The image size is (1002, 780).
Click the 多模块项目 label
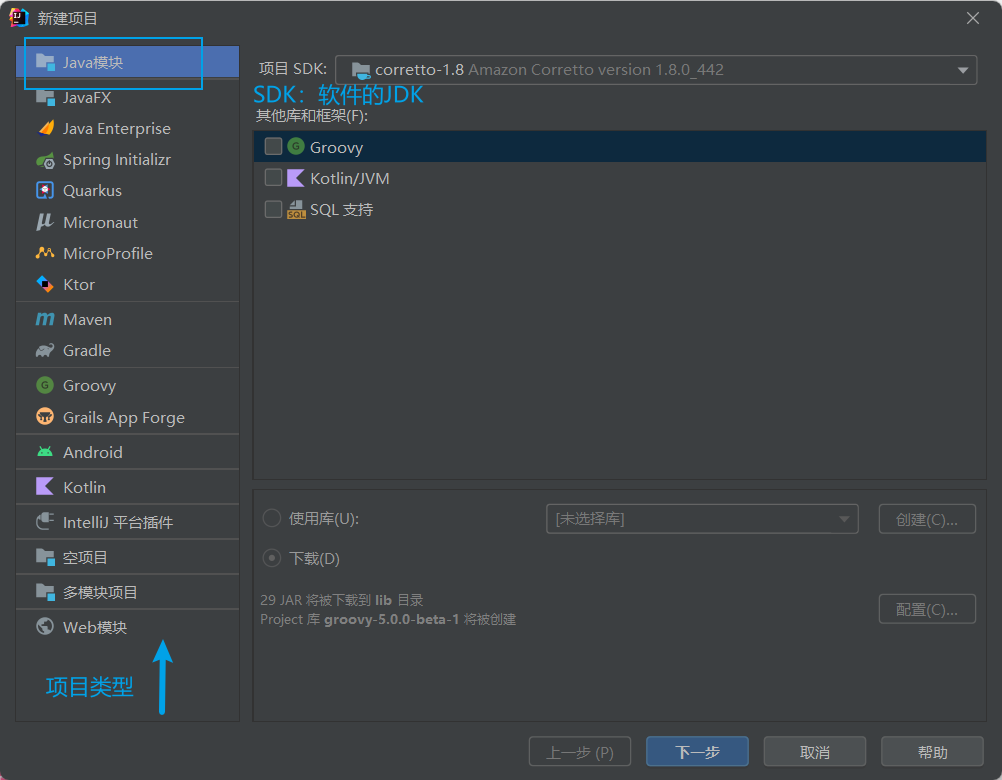100,592
